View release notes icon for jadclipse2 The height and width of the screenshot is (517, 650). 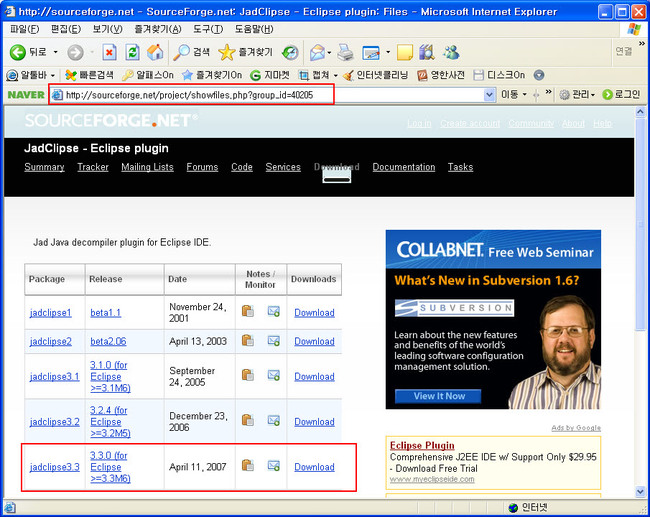(x=247, y=340)
